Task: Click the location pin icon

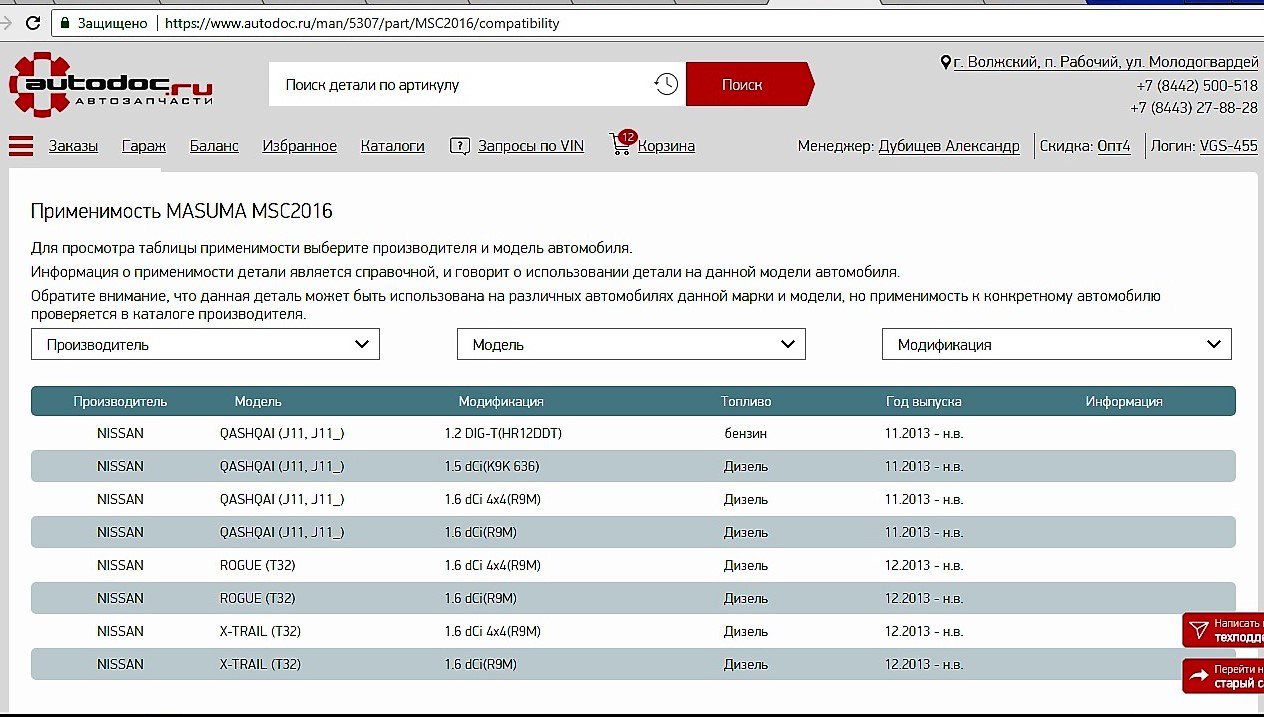Action: click(x=946, y=62)
